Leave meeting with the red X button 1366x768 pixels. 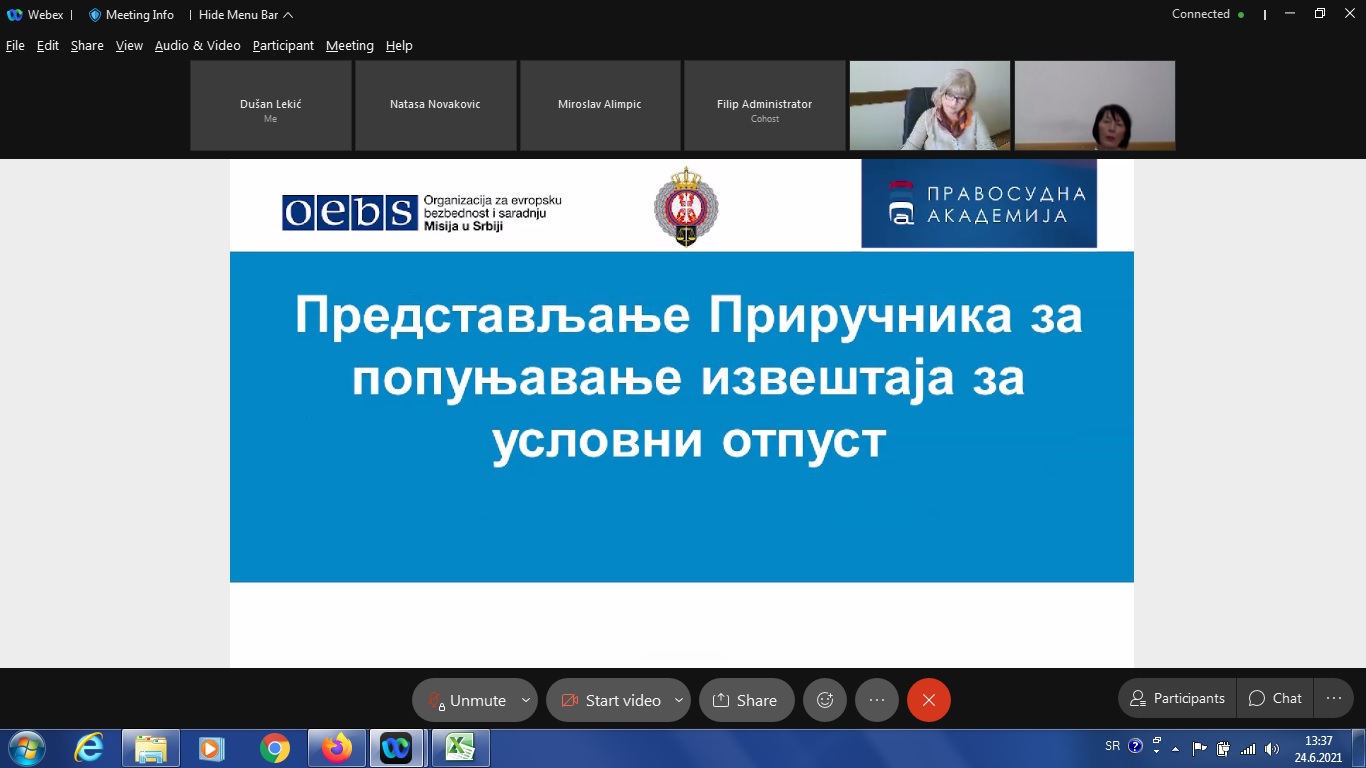pos(929,700)
